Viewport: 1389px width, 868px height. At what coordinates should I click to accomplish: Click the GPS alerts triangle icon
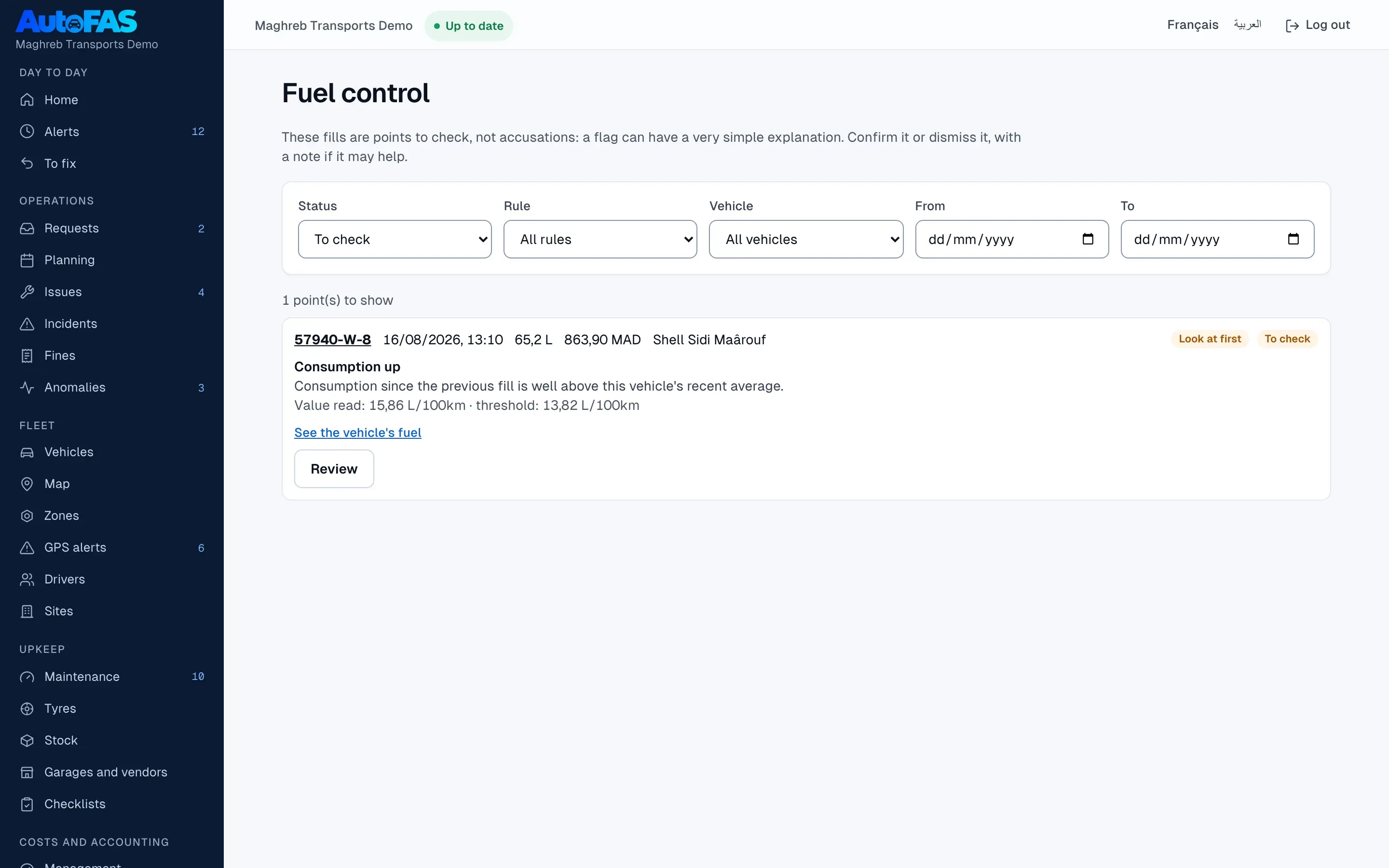pyautogui.click(x=27, y=548)
